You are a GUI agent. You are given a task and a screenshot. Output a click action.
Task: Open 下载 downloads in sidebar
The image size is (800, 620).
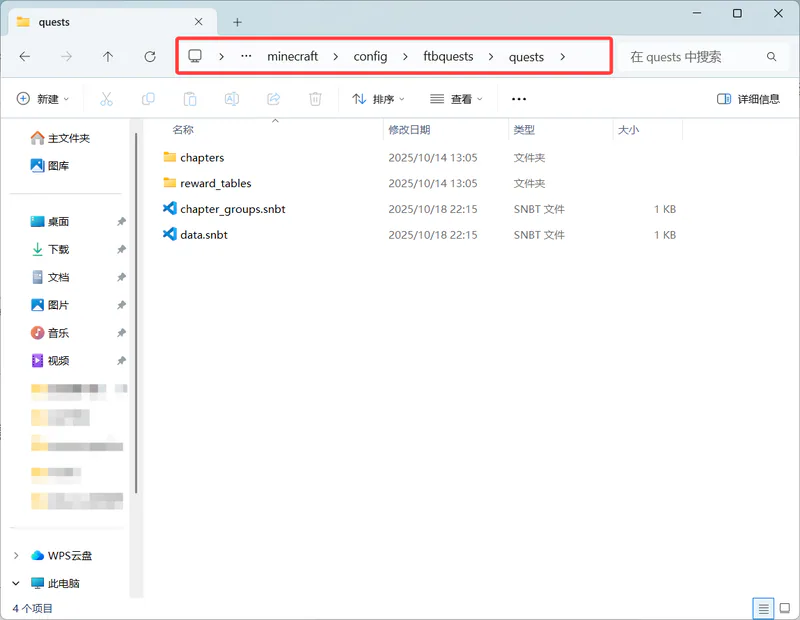[49, 249]
